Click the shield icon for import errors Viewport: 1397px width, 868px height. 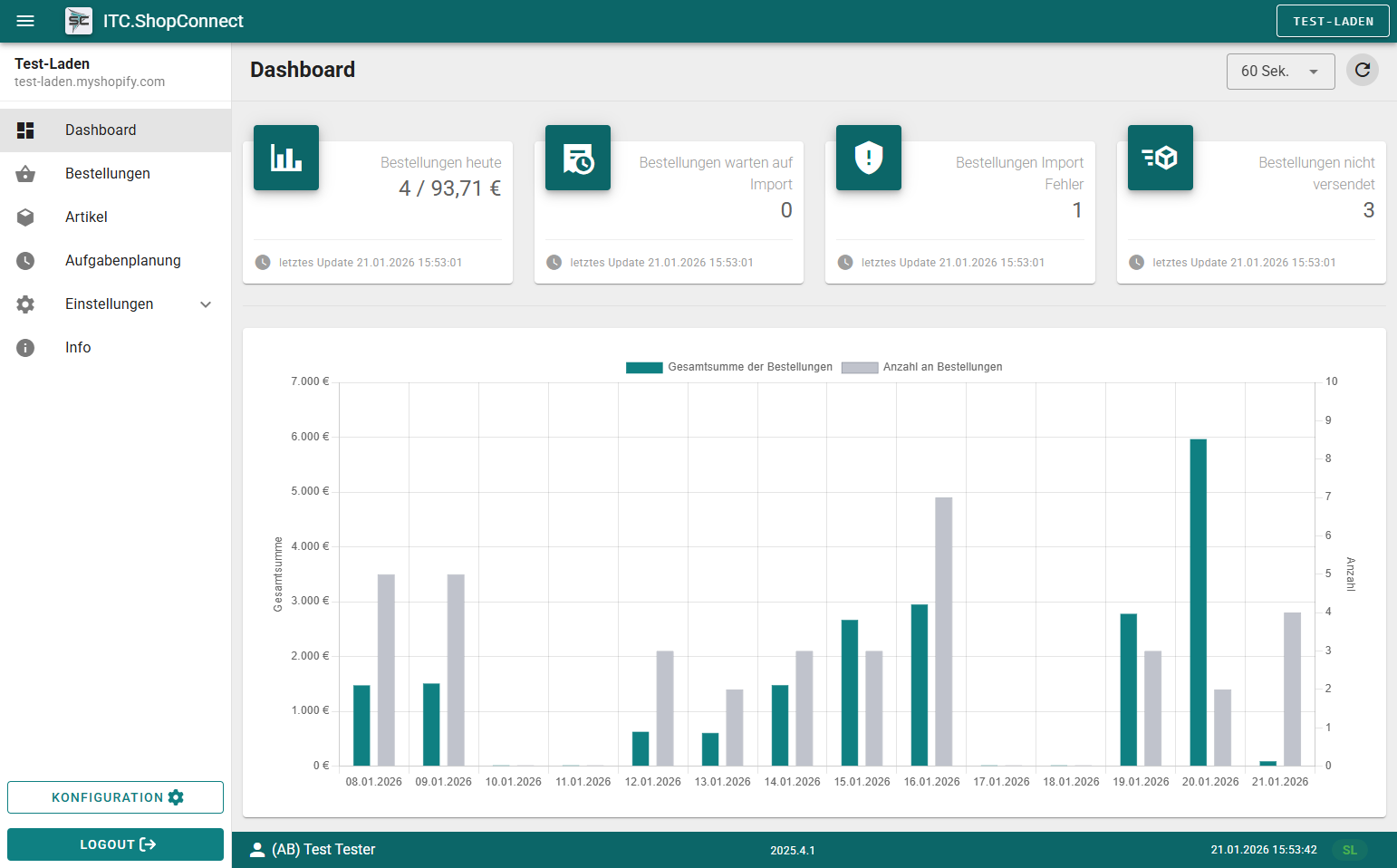[868, 158]
